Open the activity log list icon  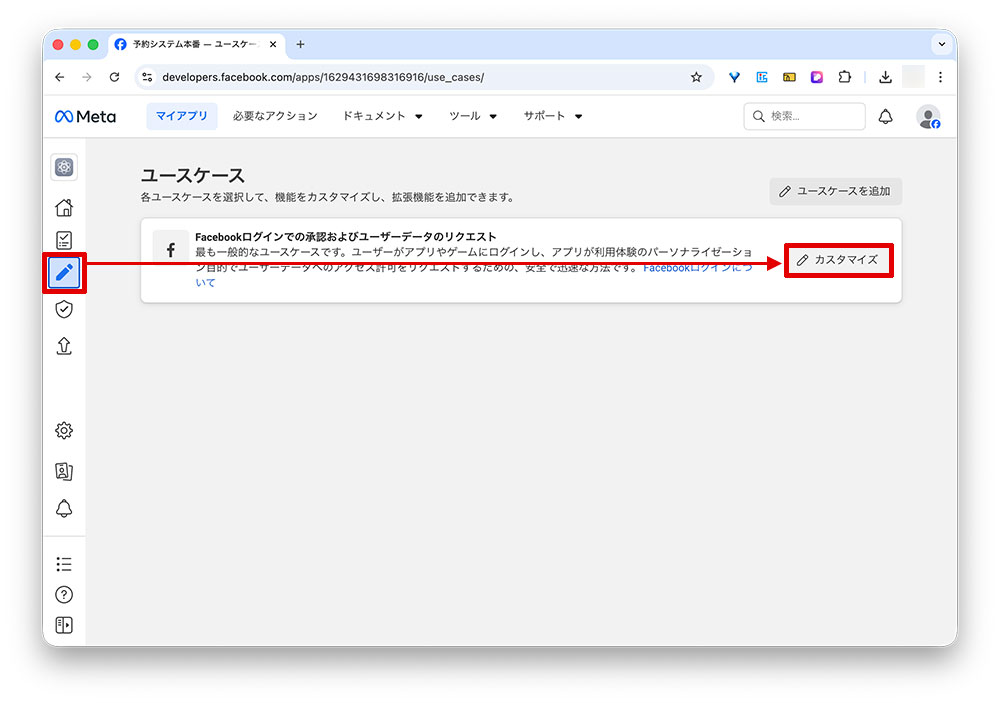click(64, 563)
